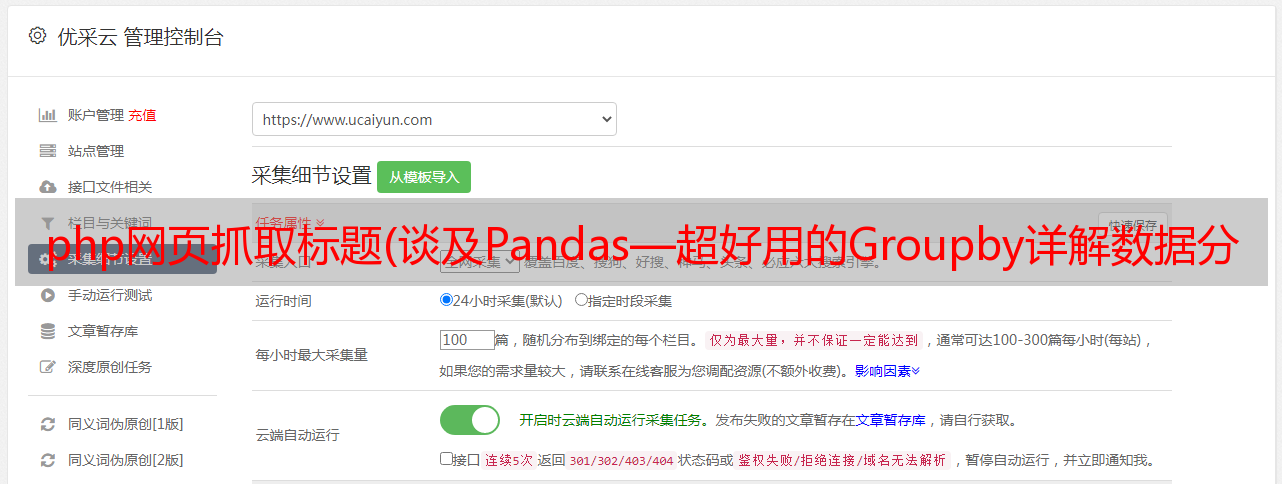Screen dimensions: 1282x484
Task: Expand the 任务属性 section
Action: pyautogui.click(x=290, y=222)
